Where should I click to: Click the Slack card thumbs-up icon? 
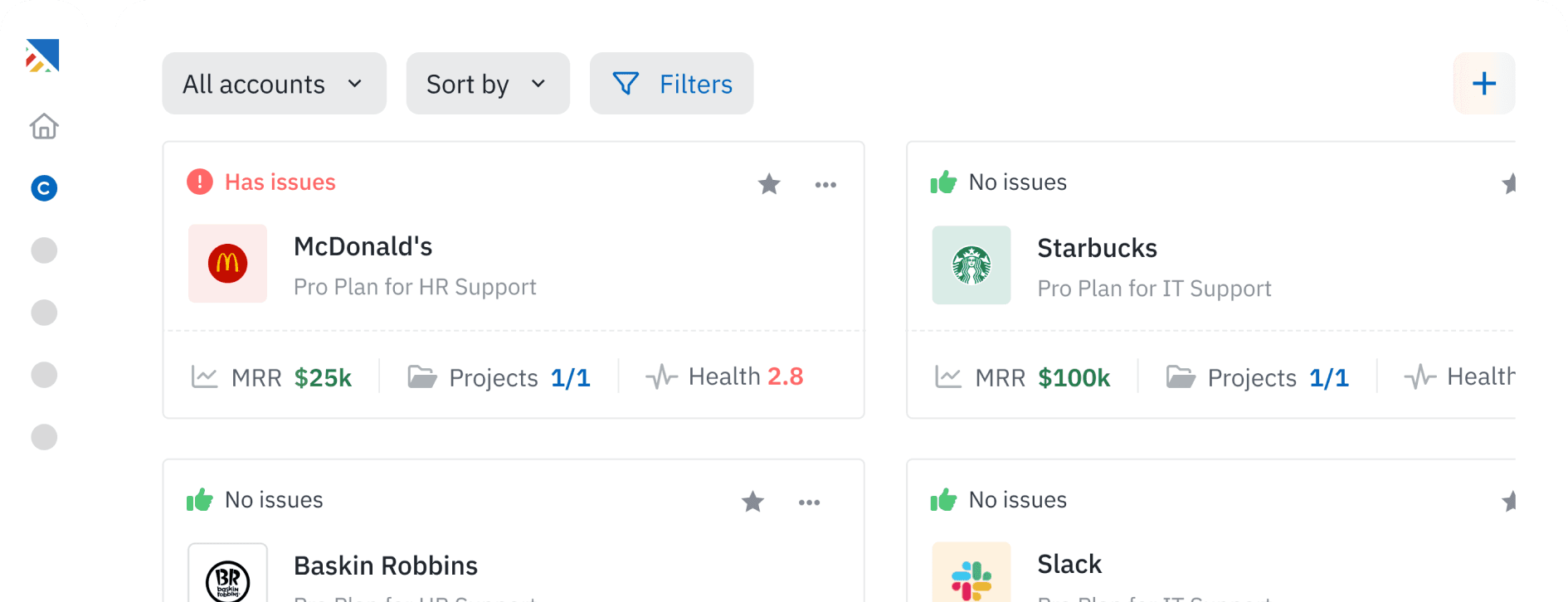(943, 499)
